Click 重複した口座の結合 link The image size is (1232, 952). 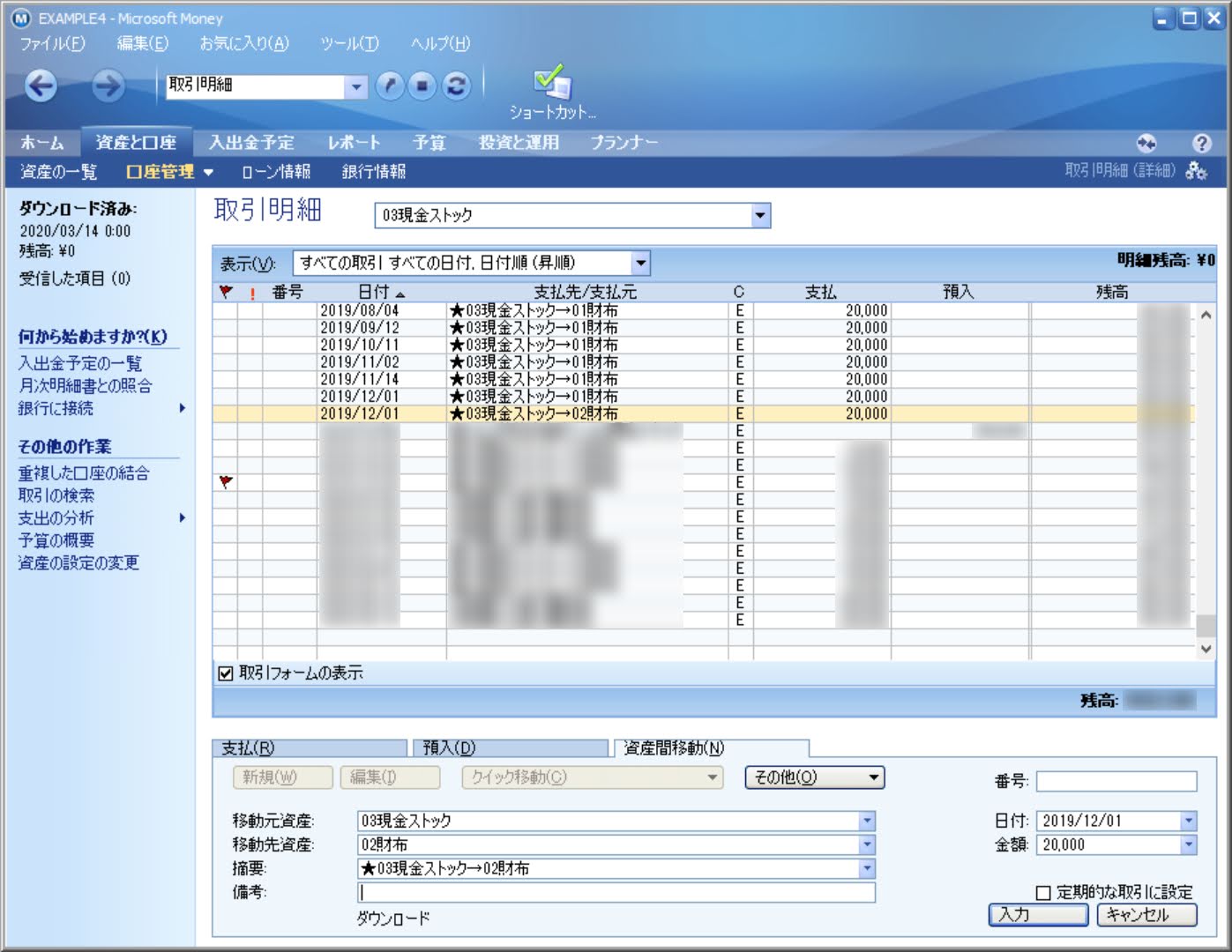[84, 473]
